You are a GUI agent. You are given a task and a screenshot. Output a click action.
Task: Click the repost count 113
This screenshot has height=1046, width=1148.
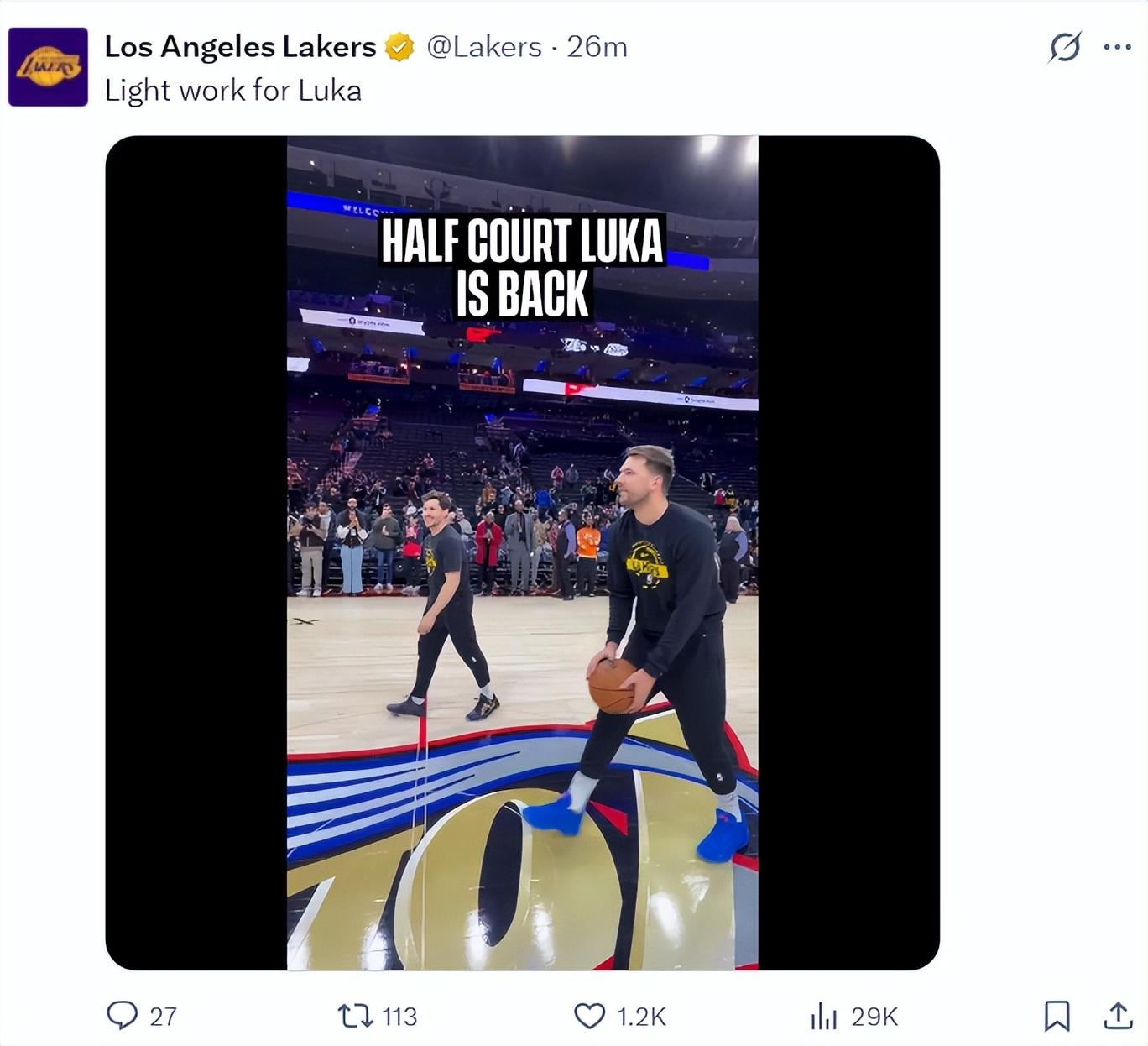(399, 1017)
